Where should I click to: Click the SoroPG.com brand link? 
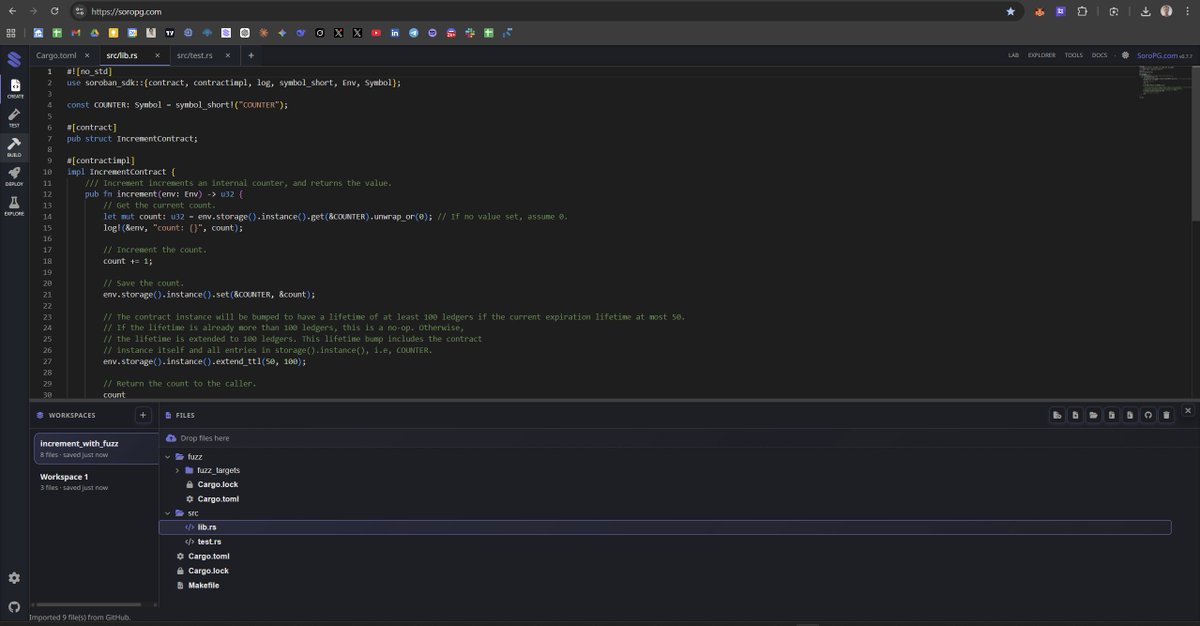(1155, 55)
